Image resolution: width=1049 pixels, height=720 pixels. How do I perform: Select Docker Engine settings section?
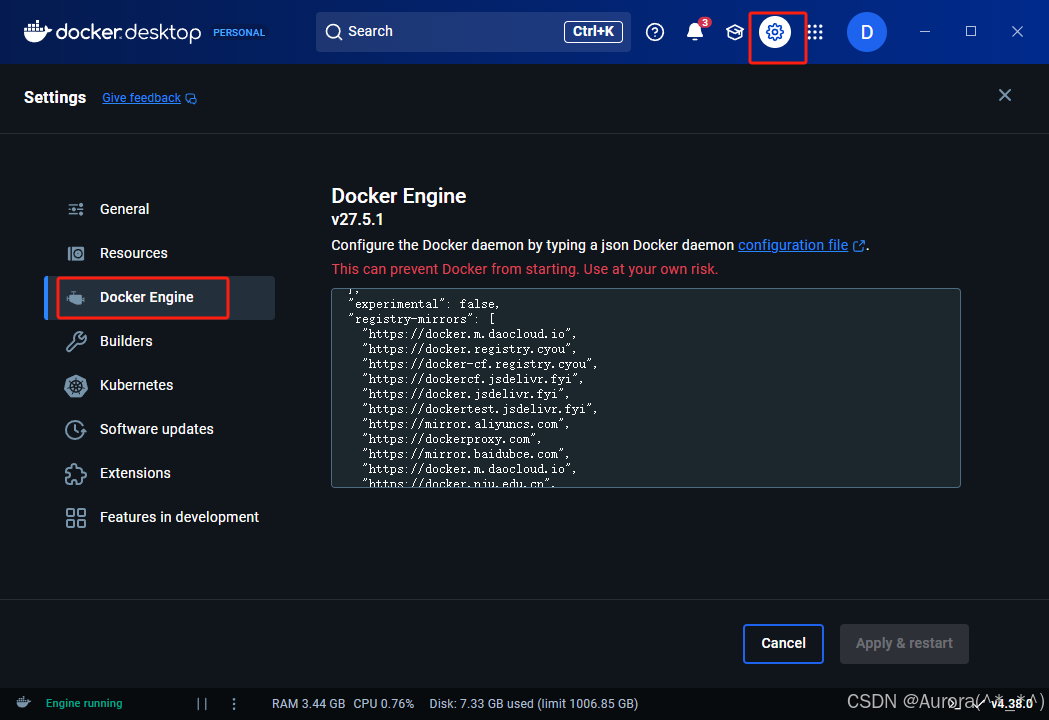pos(160,297)
